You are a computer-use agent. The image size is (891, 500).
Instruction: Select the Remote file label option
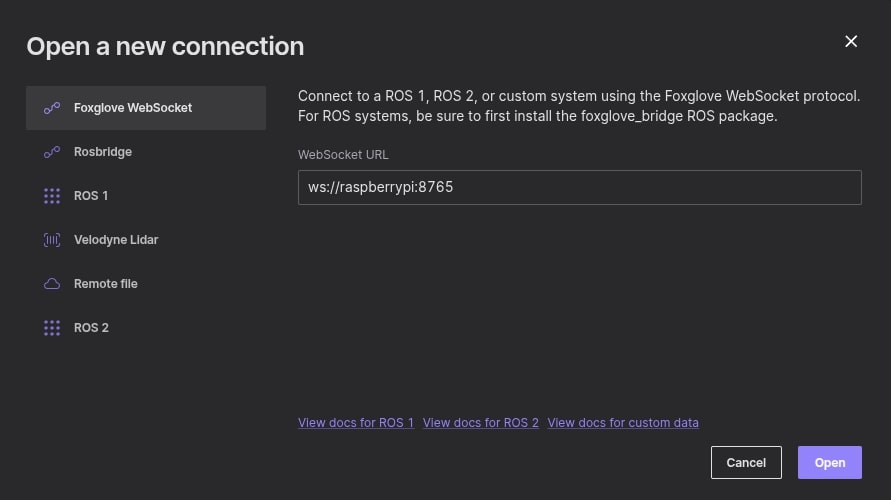click(106, 284)
